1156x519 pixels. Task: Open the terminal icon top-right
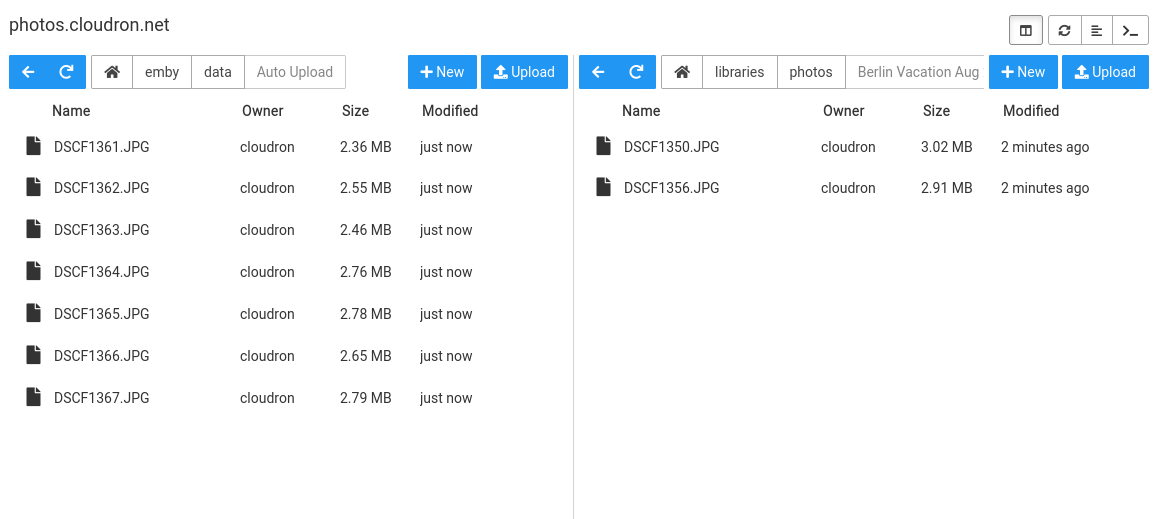pos(1129,30)
